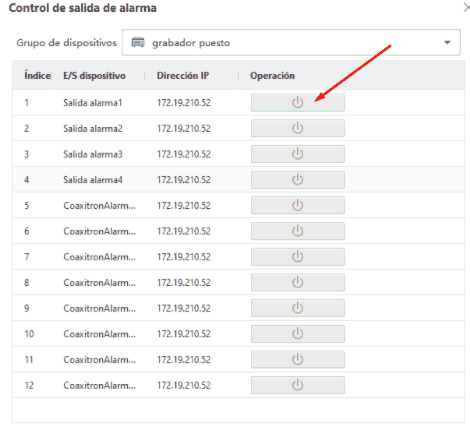The image size is (470, 438).
Task: Click power icon in row index 11
Action: pyautogui.click(x=298, y=359)
